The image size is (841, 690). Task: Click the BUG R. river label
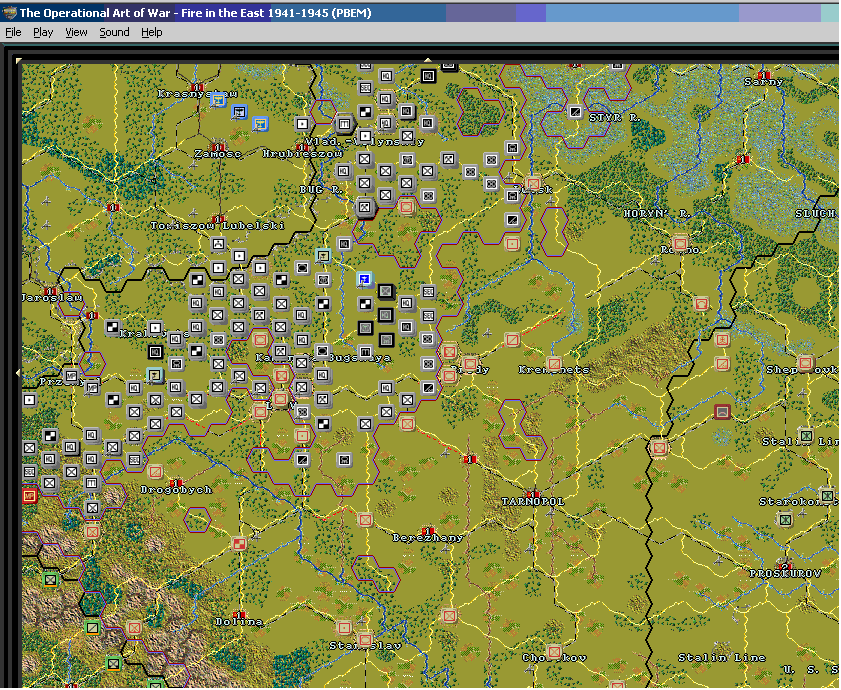pyautogui.click(x=321, y=189)
